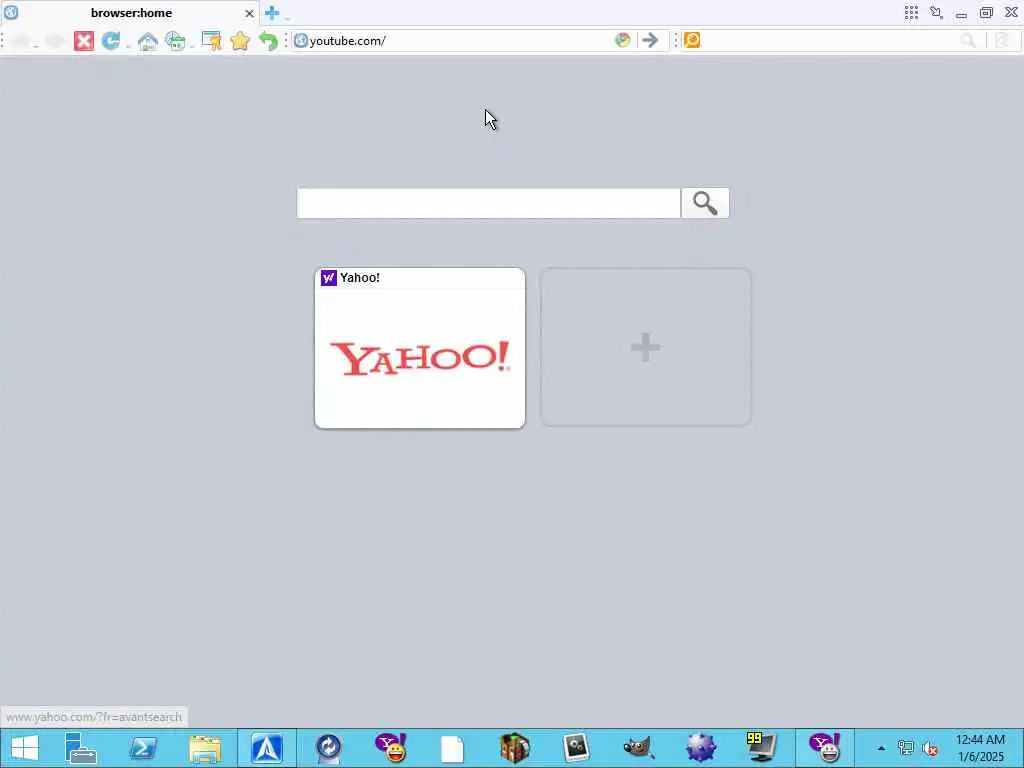Click the network tray icon

click(x=905, y=748)
